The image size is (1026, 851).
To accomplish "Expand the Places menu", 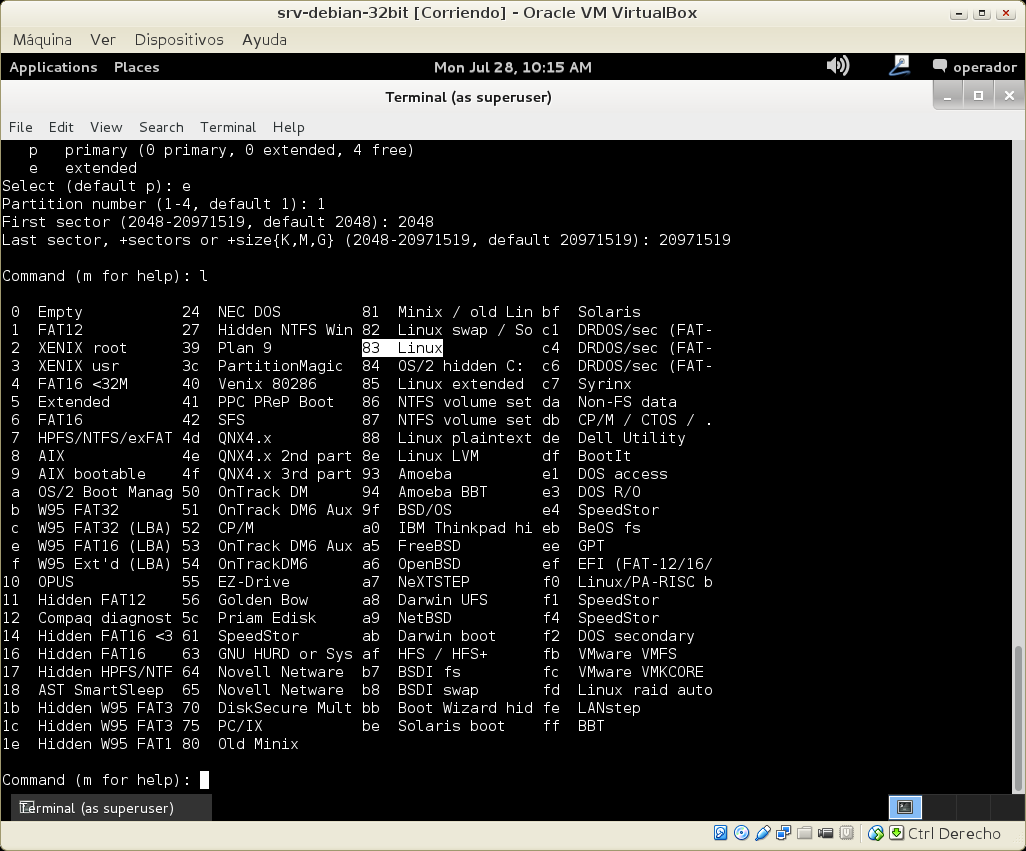I will (x=136, y=67).
